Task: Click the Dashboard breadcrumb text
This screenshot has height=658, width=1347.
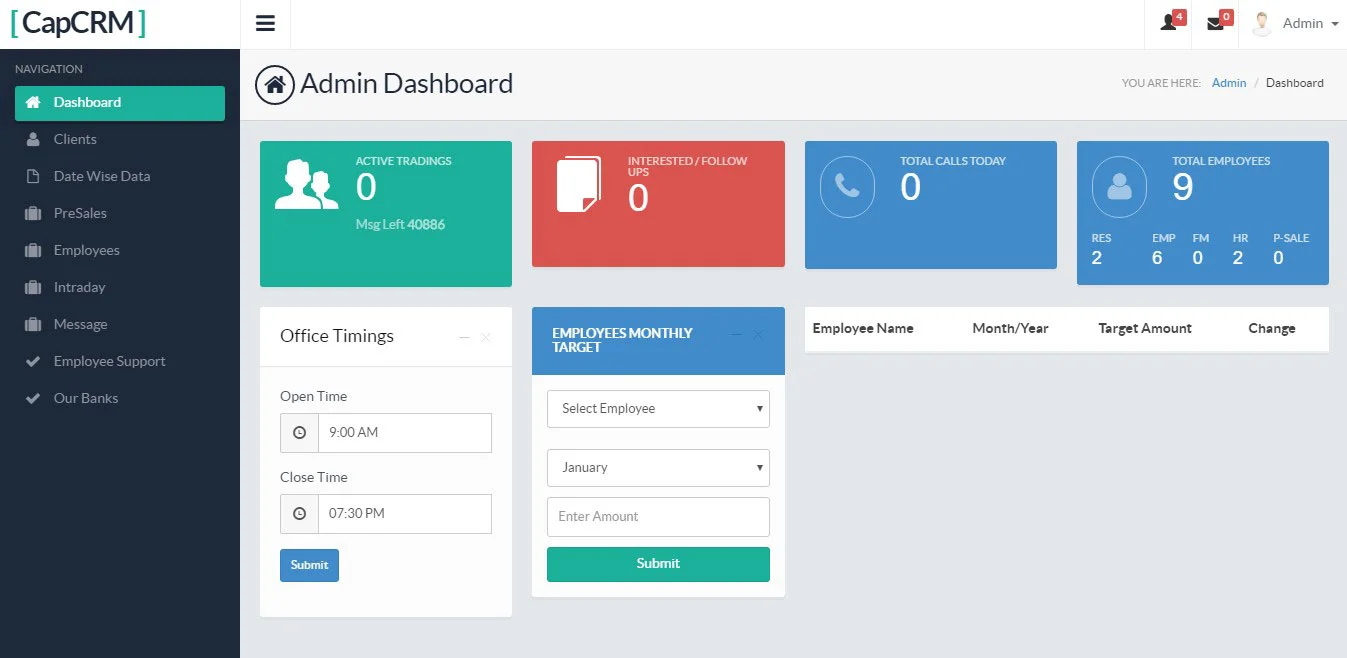Action: click(x=1294, y=83)
